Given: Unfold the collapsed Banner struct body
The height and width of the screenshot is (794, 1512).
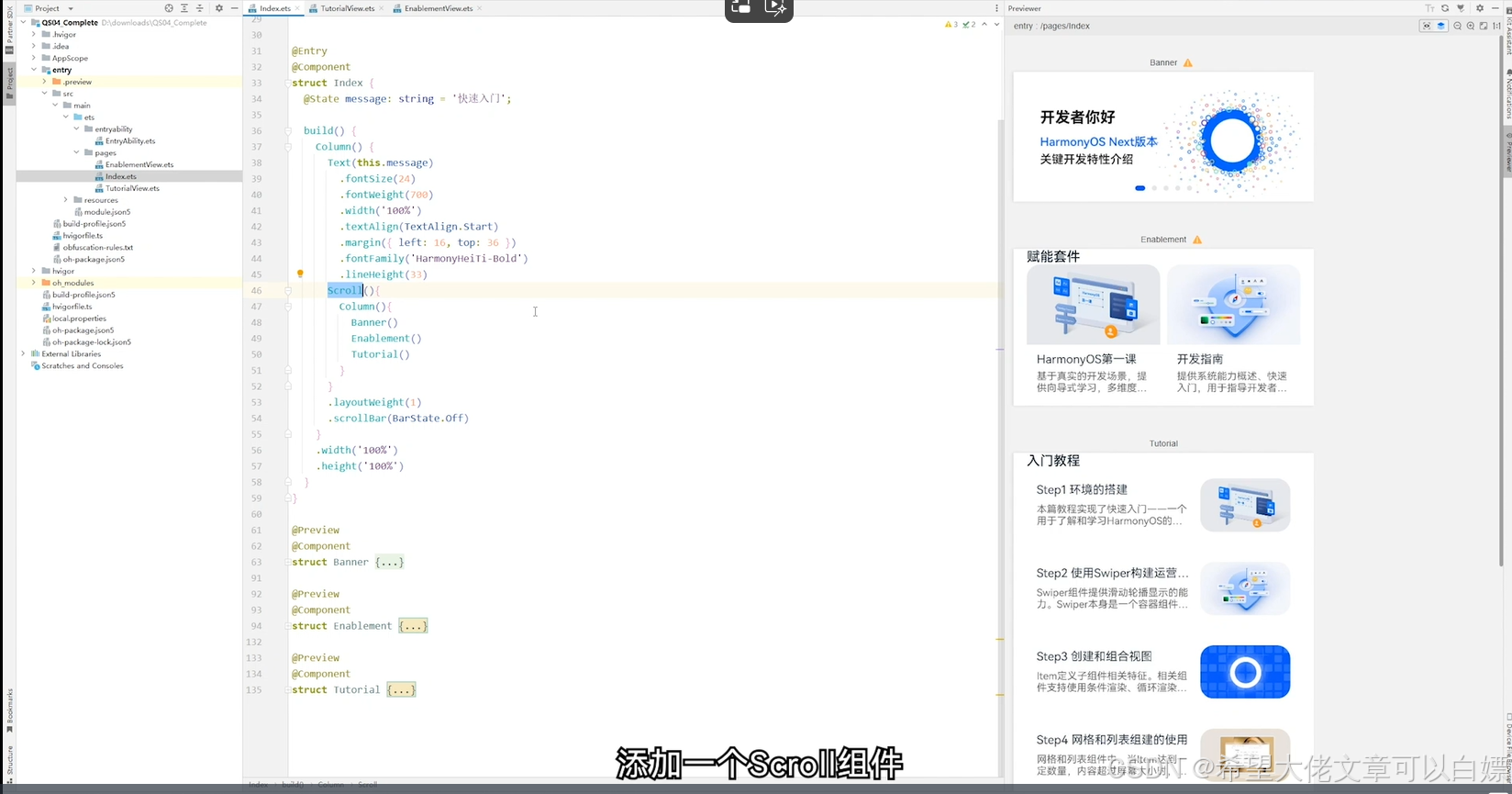Looking at the screenshot, I should [390, 562].
